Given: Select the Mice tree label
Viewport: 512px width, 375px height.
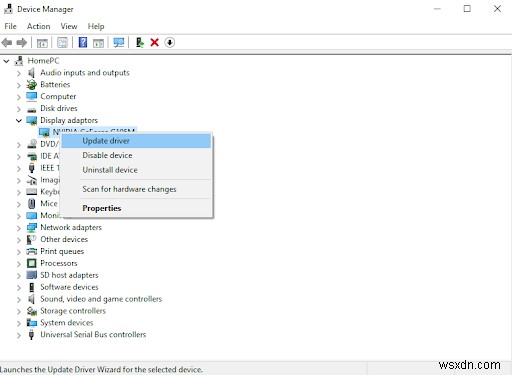Looking at the screenshot, I should click(49, 204).
